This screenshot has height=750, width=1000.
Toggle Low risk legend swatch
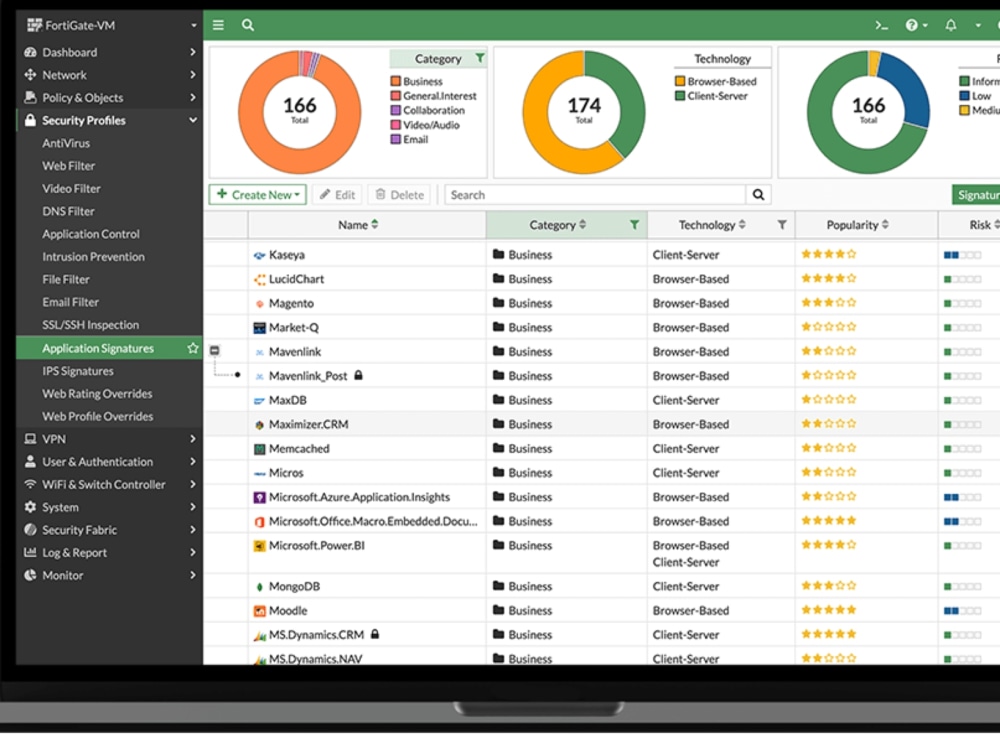[x=964, y=96]
